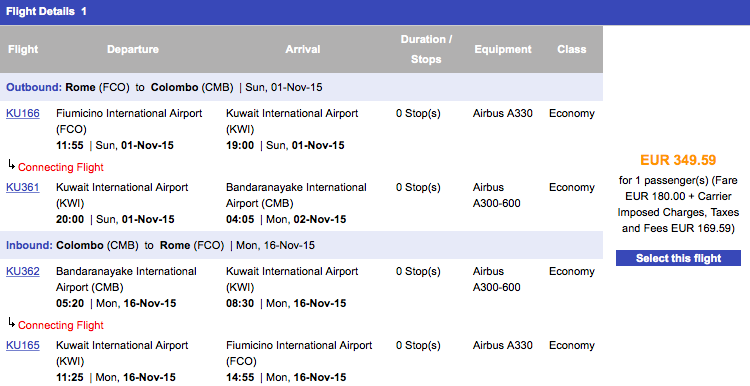Click the Select this flight button
The height and width of the screenshot is (386, 750).
[678, 258]
